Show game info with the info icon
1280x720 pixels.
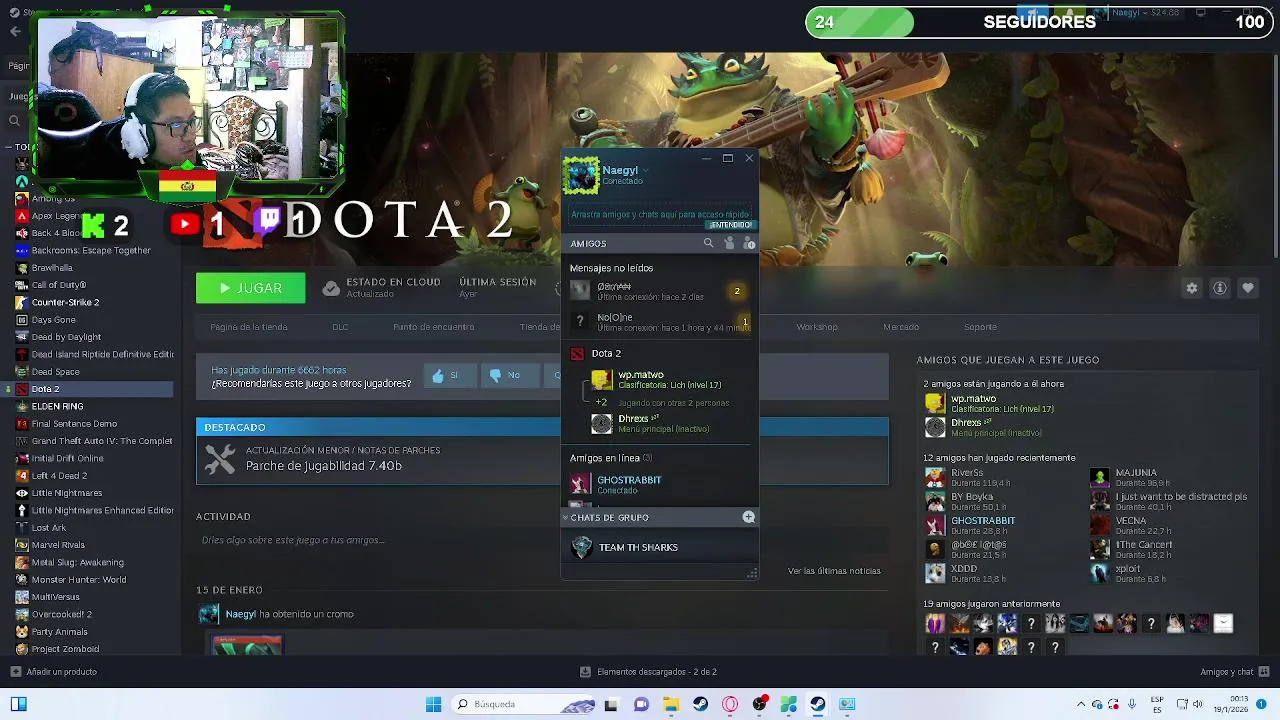pyautogui.click(x=1220, y=288)
